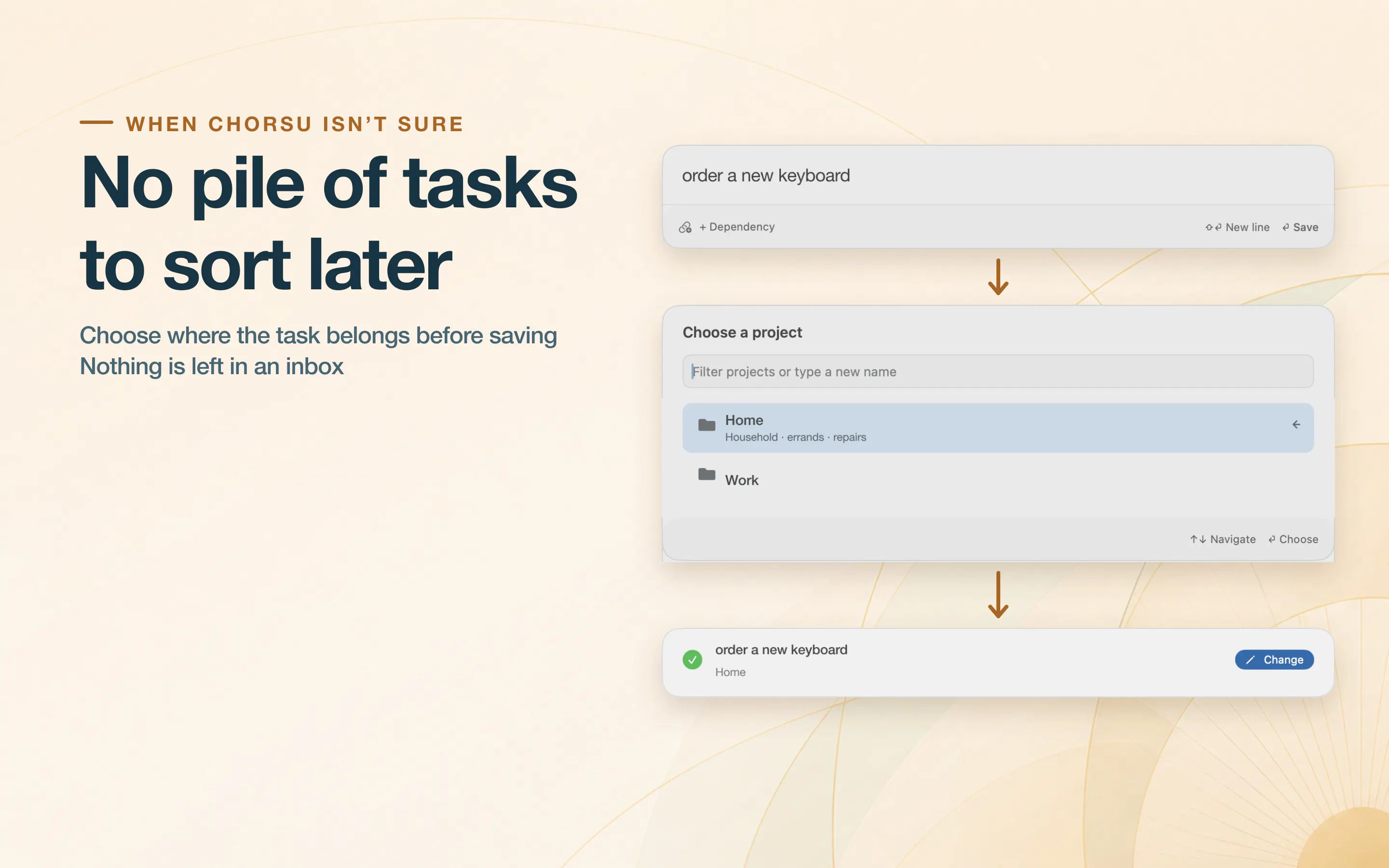1389x868 pixels.
Task: Click the Choose shortcut hint
Action: click(1293, 539)
